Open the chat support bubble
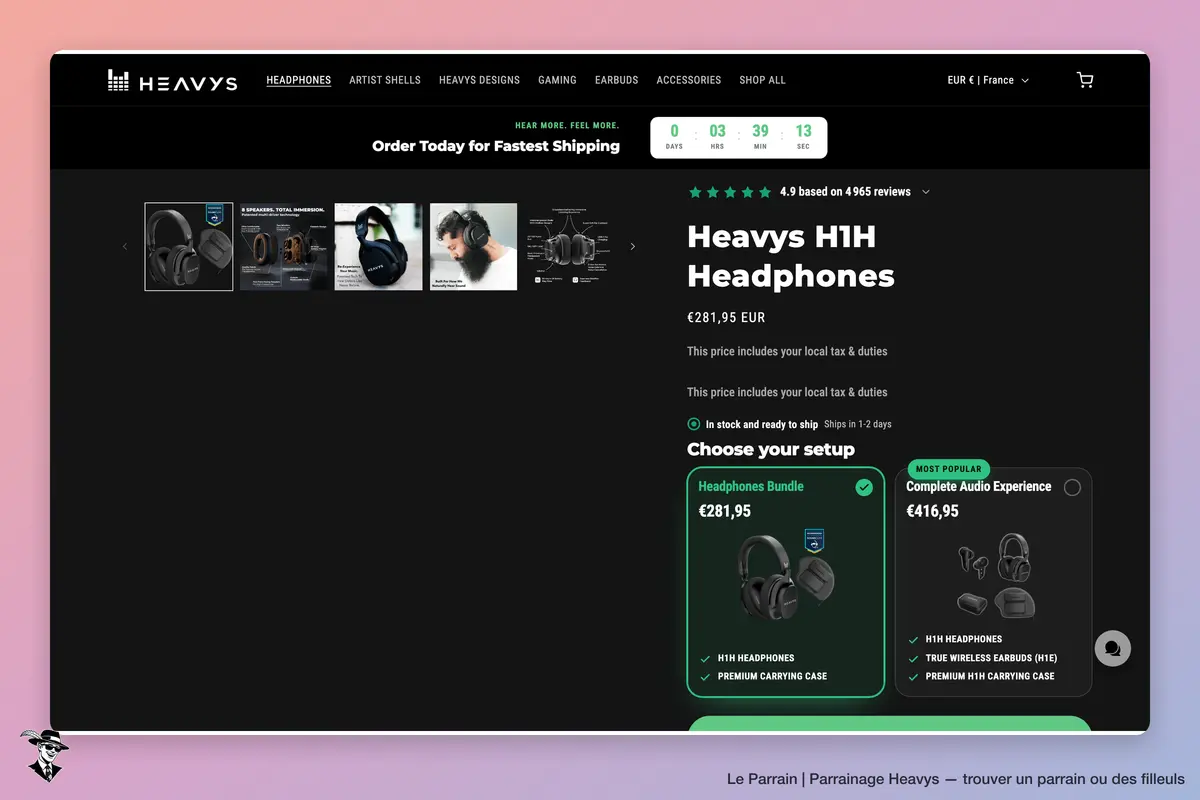The image size is (1200, 800). 1112,649
